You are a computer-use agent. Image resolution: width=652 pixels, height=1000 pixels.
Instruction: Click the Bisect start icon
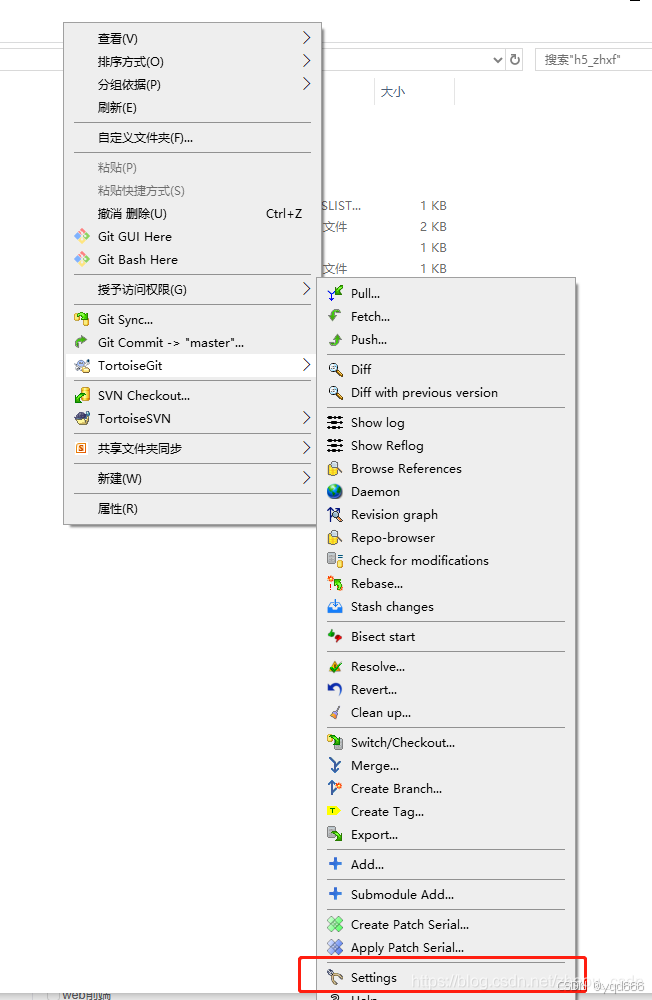(x=335, y=636)
